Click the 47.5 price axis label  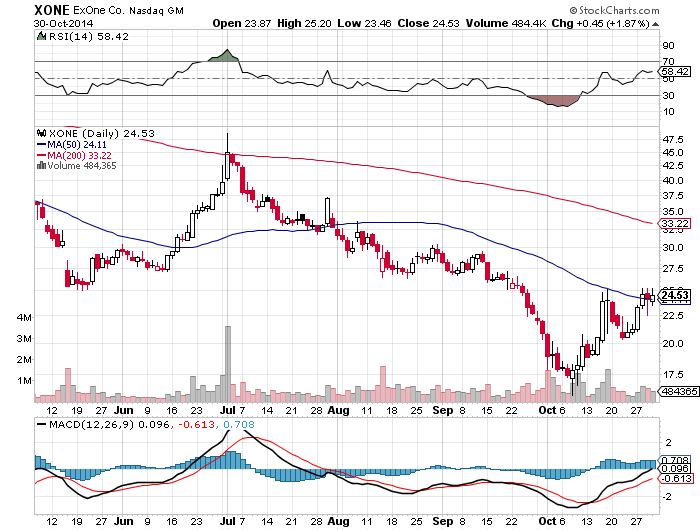click(x=673, y=140)
